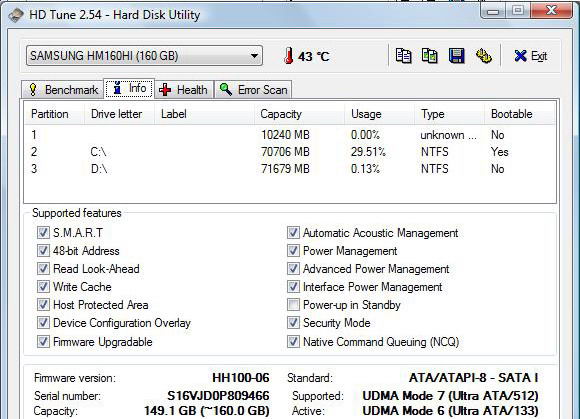
Task: Click the thermometer temperature icon
Action: [289, 56]
